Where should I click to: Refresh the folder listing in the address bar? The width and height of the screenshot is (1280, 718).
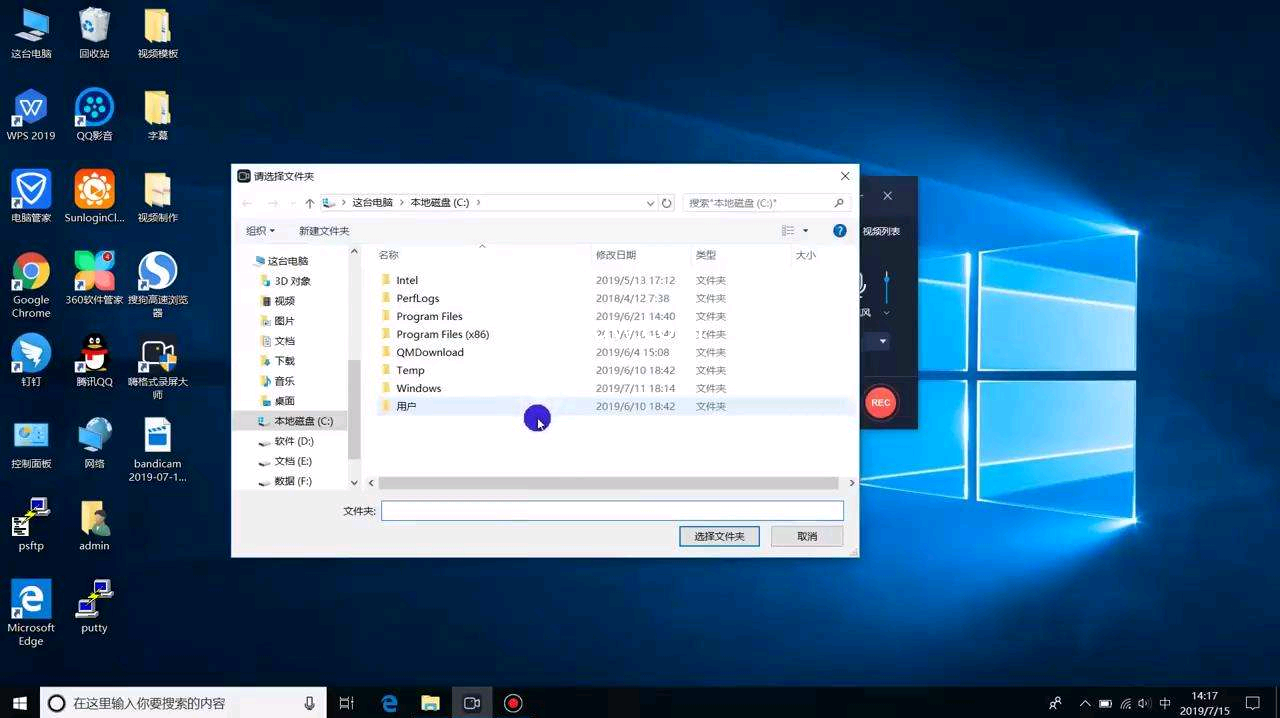click(667, 203)
